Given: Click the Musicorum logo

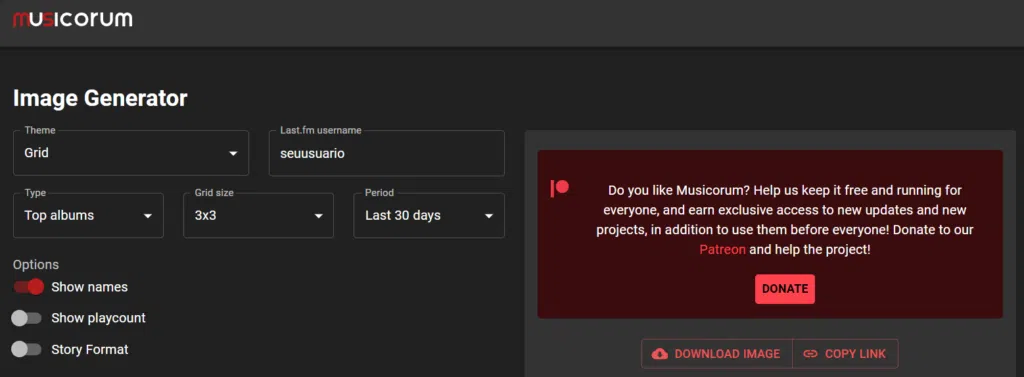Looking at the screenshot, I should (x=72, y=20).
